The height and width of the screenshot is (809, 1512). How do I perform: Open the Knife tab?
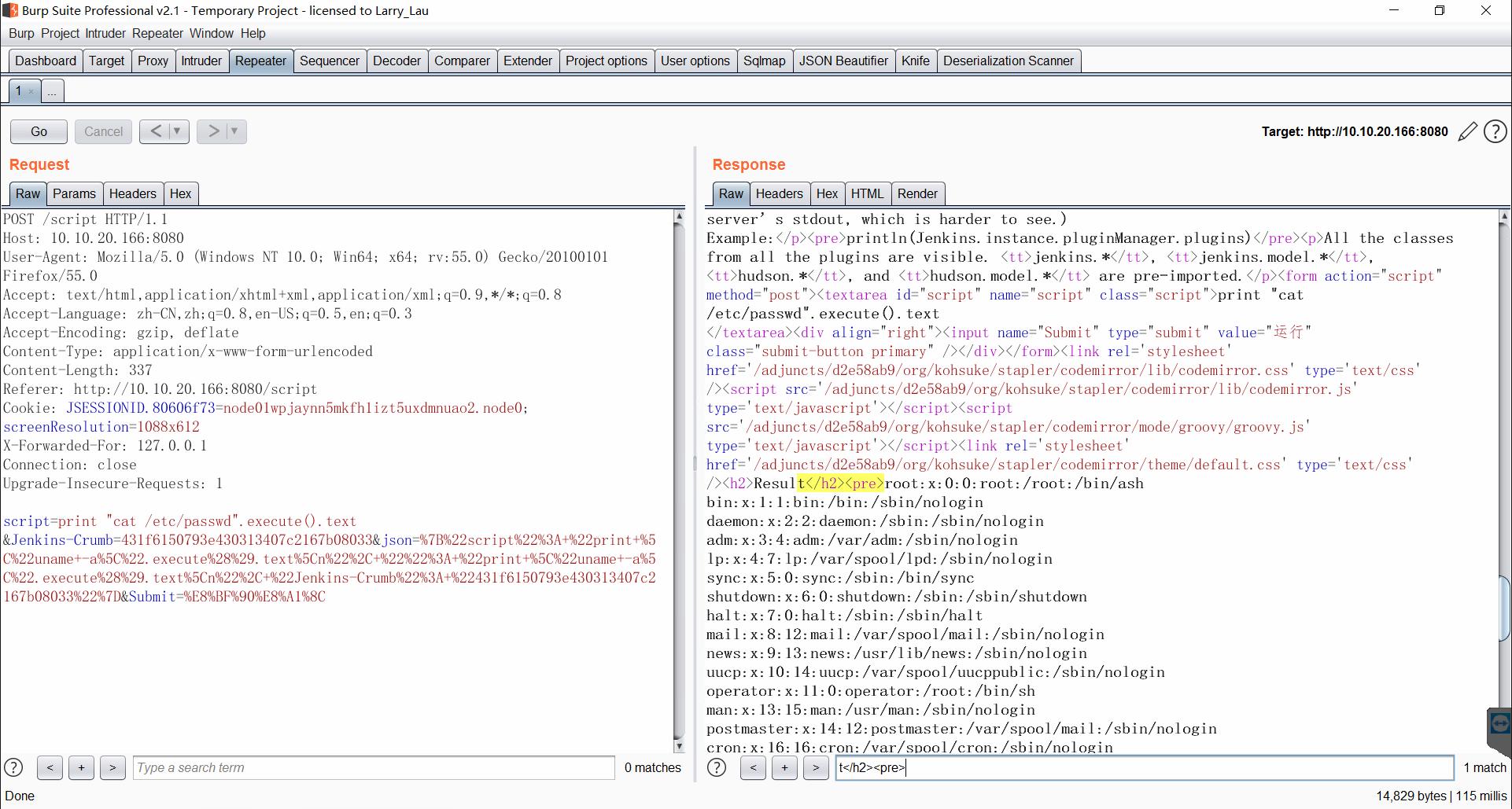915,61
